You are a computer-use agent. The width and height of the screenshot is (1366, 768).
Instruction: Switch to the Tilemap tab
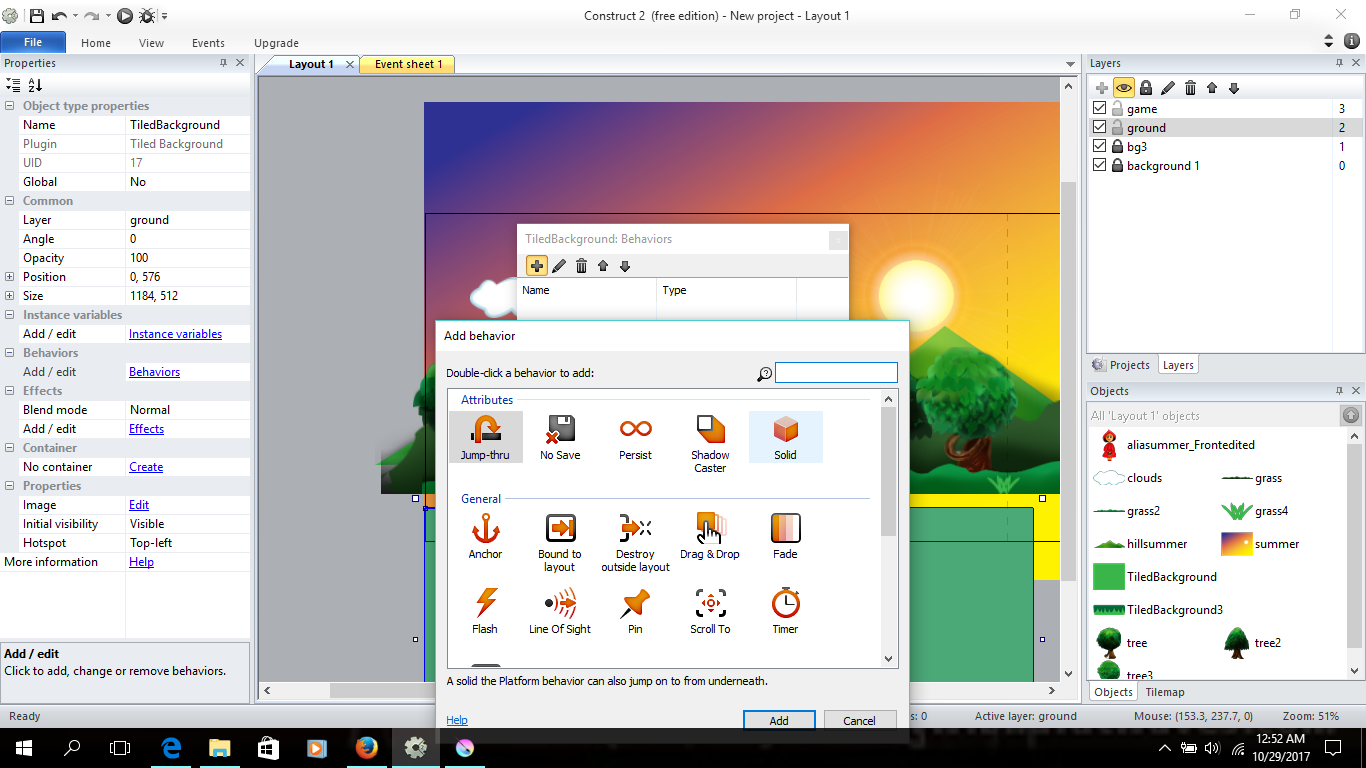point(1165,692)
